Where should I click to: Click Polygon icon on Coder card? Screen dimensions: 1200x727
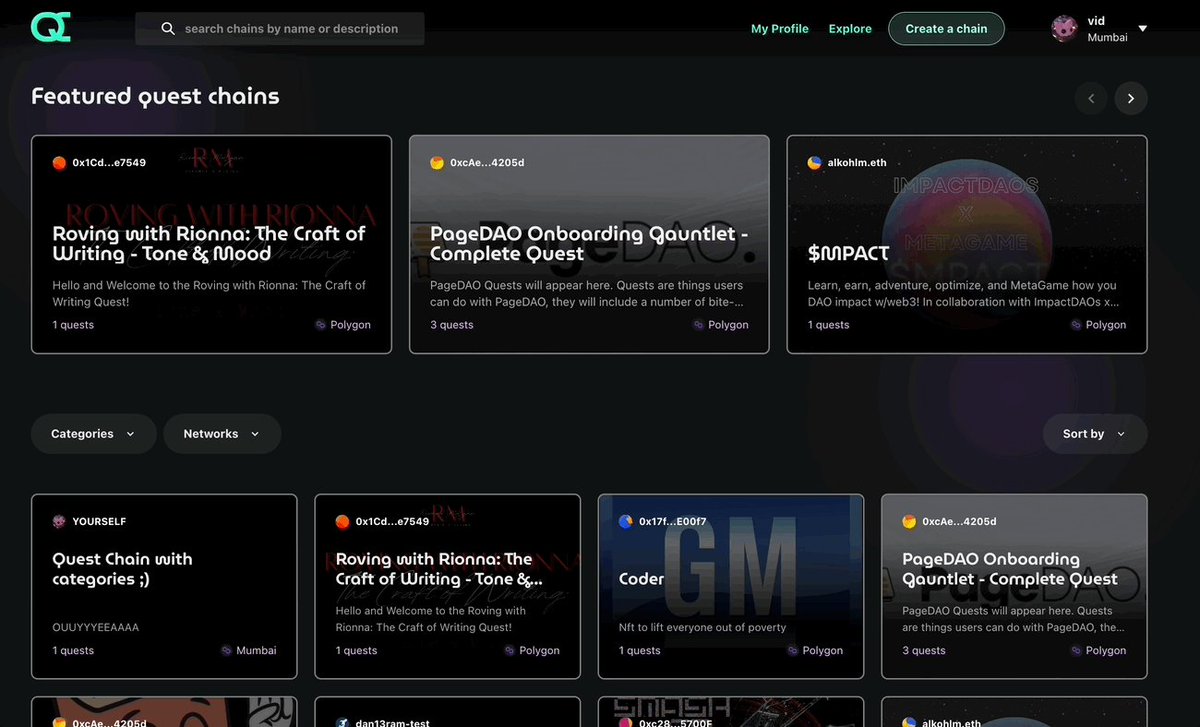[793, 650]
